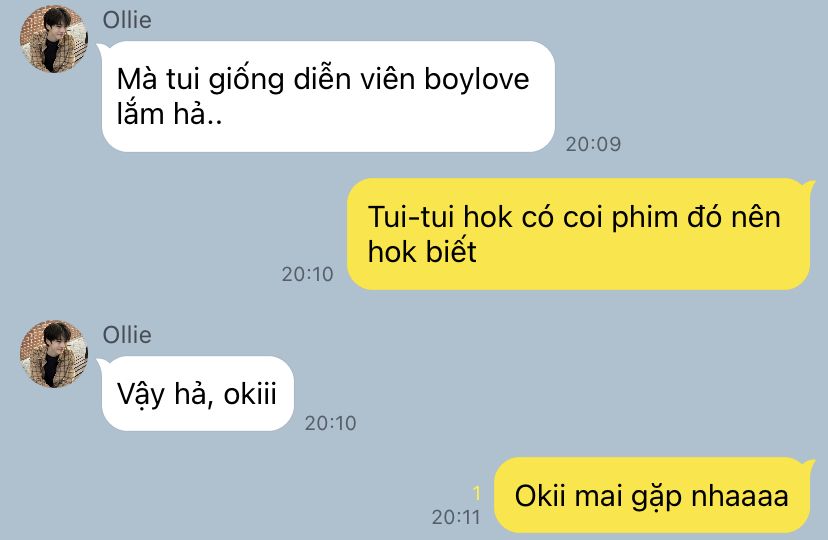Click the 20:10 timestamp beside 'Vậy hả, okiii'
Image resolution: width=828 pixels, height=540 pixels.
[x=330, y=423]
